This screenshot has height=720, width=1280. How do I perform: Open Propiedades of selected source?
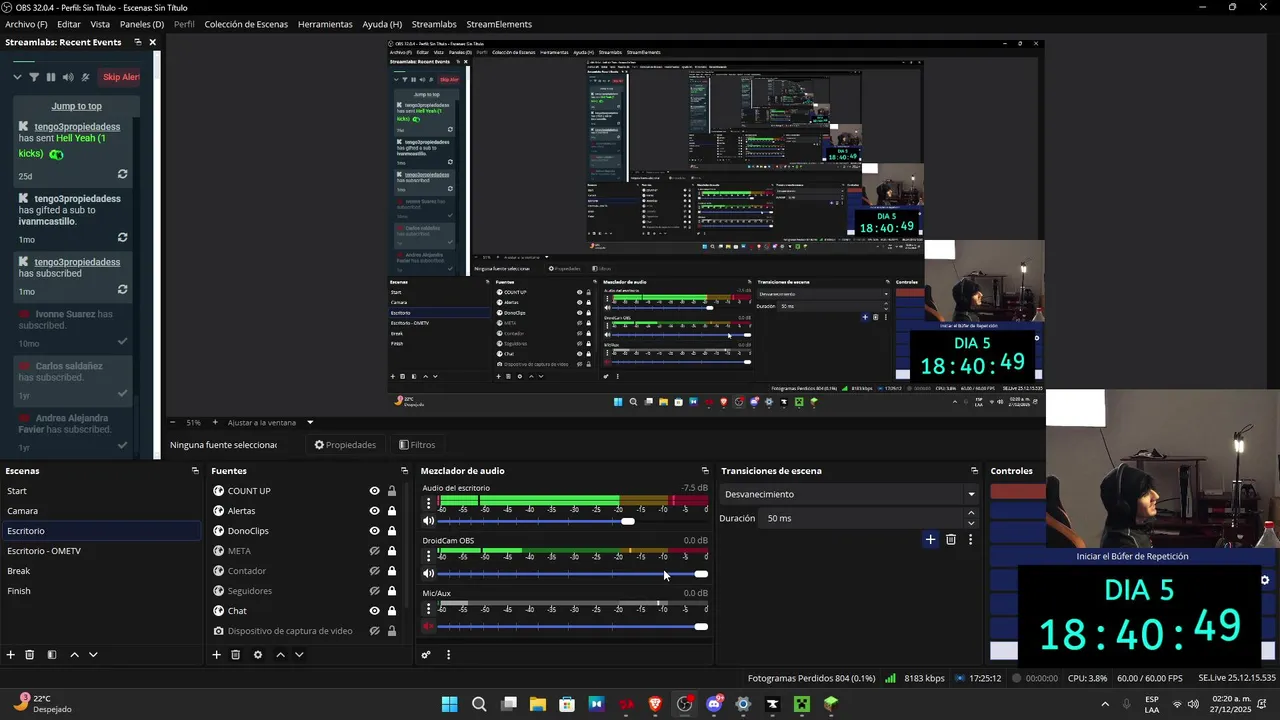click(345, 445)
